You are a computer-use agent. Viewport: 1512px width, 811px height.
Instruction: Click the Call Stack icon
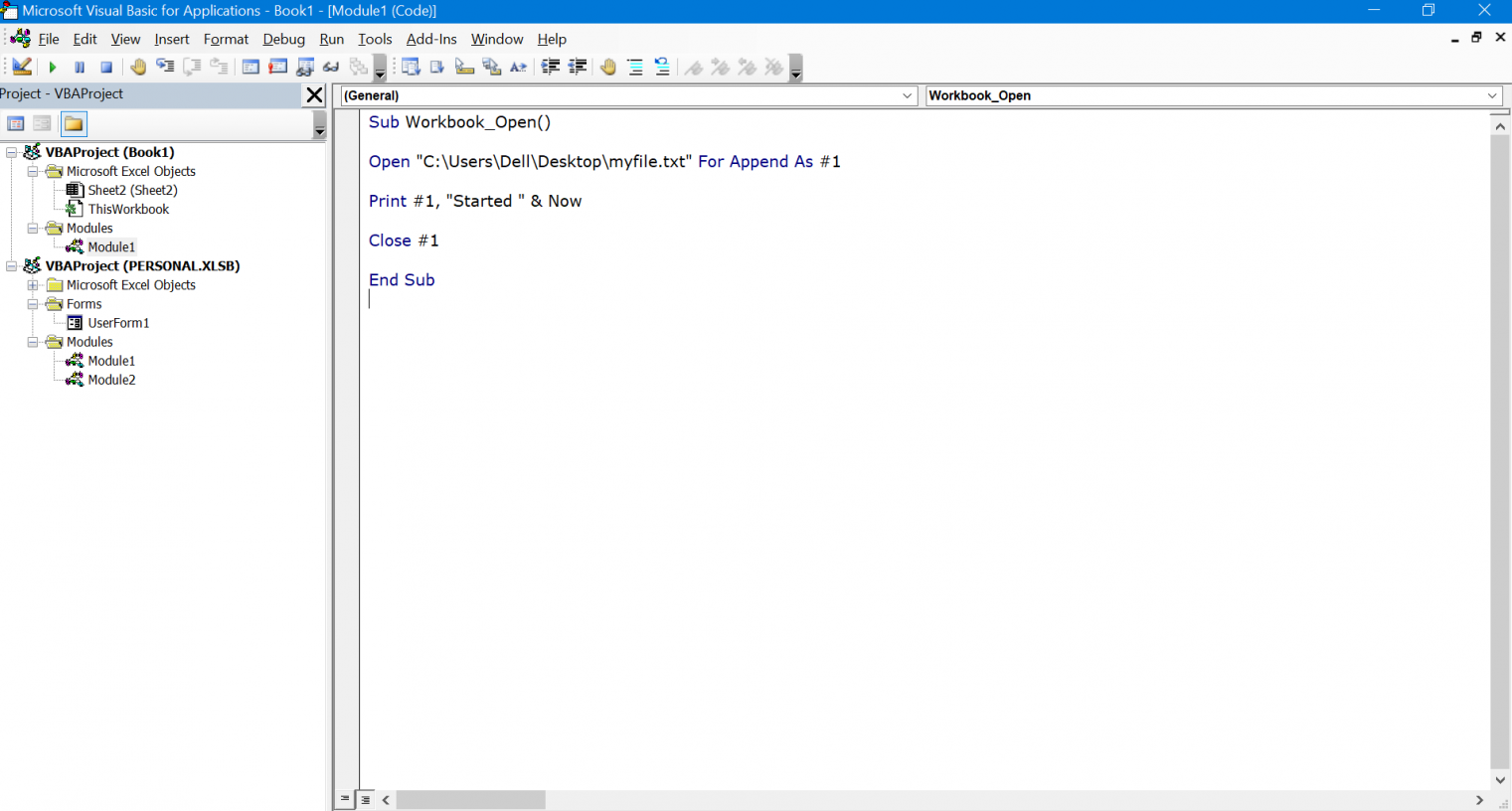tap(359, 67)
